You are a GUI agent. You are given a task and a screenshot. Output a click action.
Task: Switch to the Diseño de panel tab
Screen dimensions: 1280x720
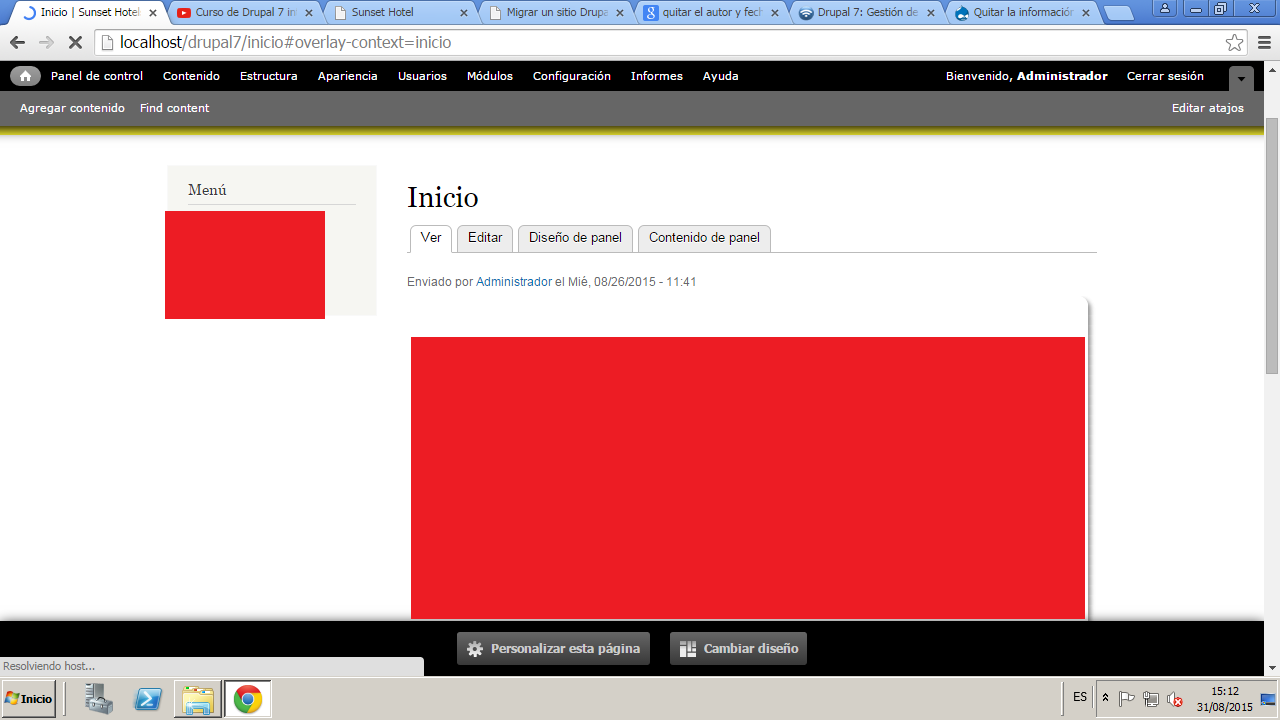[575, 238]
